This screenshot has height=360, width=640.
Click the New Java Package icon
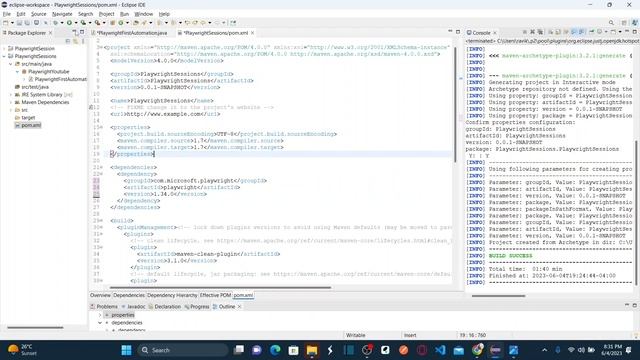[x=112, y=23]
